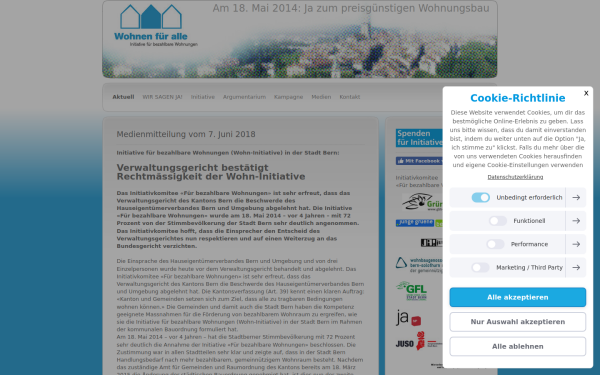Open the Medien menu item

point(321,97)
